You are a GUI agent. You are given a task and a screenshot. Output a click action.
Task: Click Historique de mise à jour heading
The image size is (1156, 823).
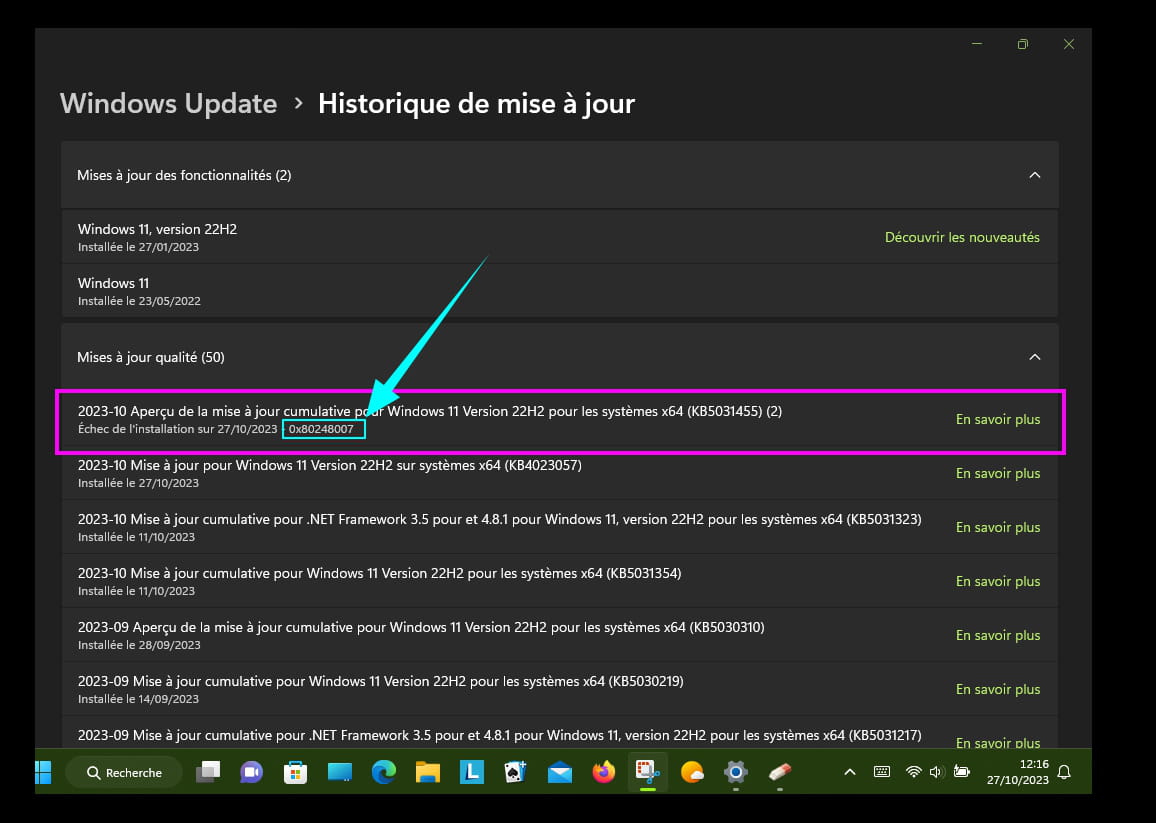pyautogui.click(x=476, y=103)
